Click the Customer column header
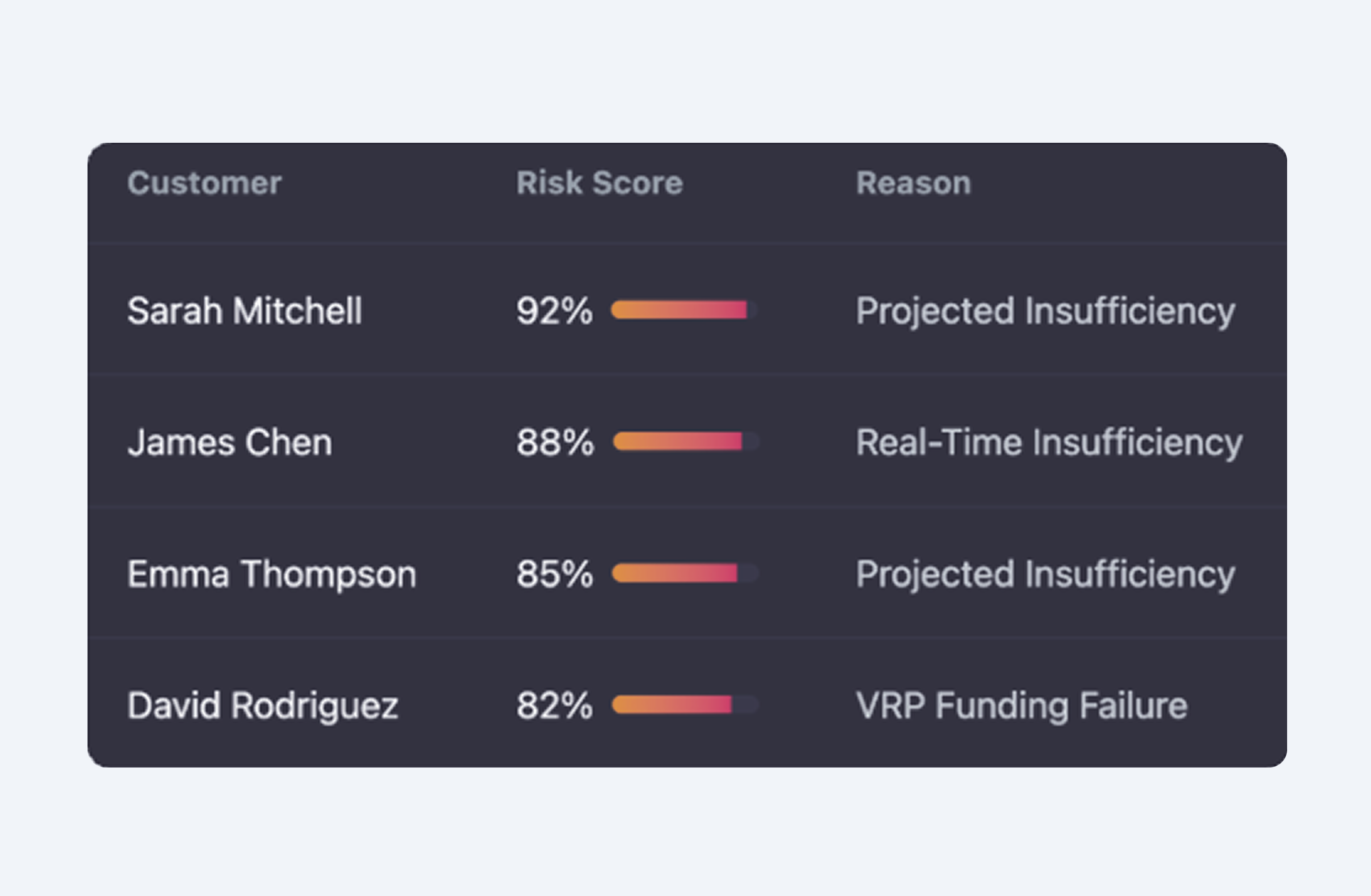Screen dimensions: 1371x896 pyautogui.click(x=204, y=183)
